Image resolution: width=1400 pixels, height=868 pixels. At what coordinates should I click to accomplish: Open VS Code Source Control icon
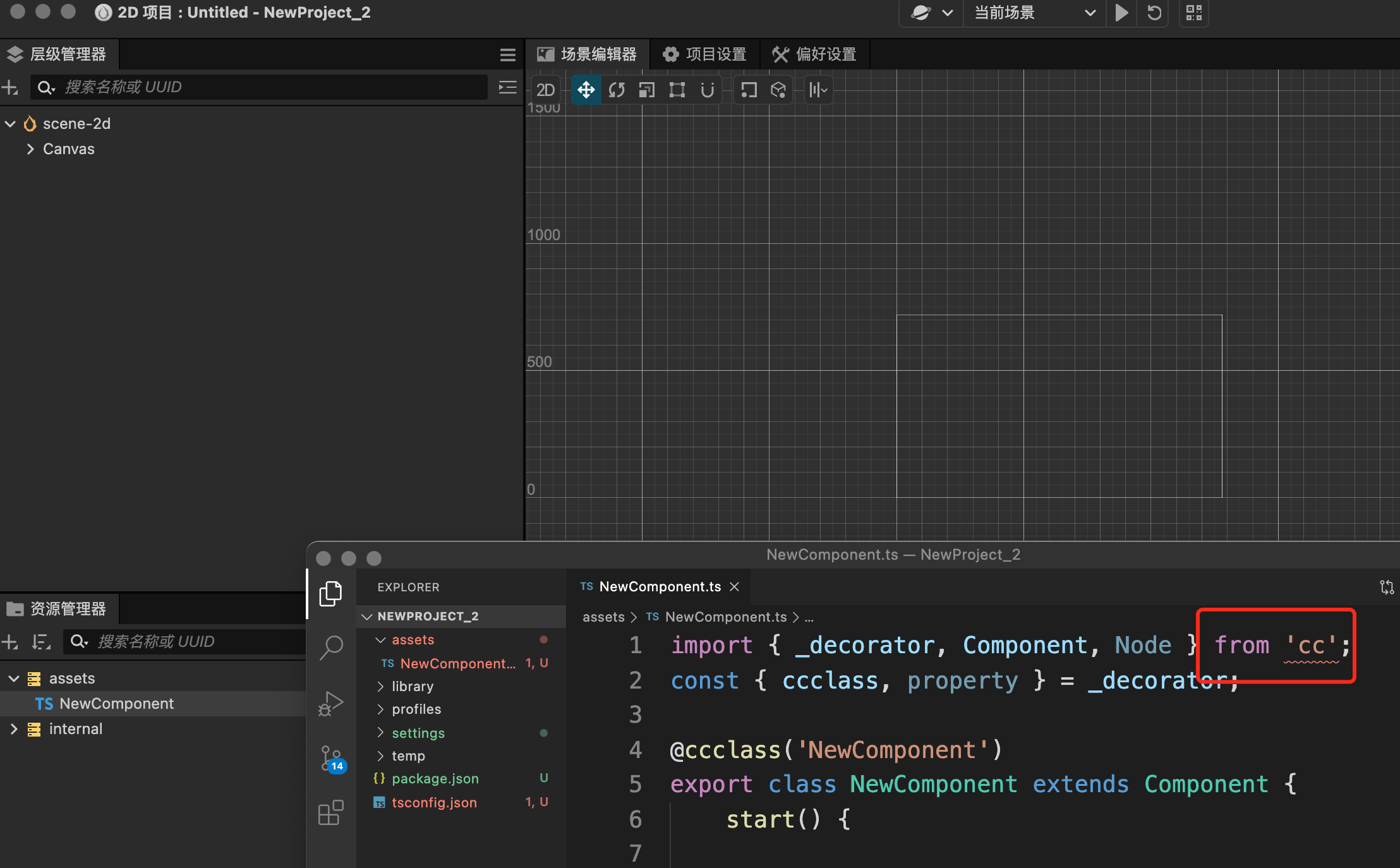pos(331,758)
